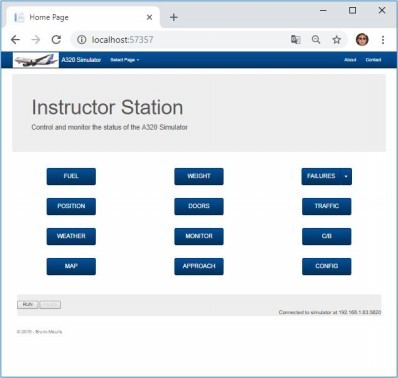The height and width of the screenshot is (378, 398).
Task: Click the copyright footer text
Action: tap(39, 332)
